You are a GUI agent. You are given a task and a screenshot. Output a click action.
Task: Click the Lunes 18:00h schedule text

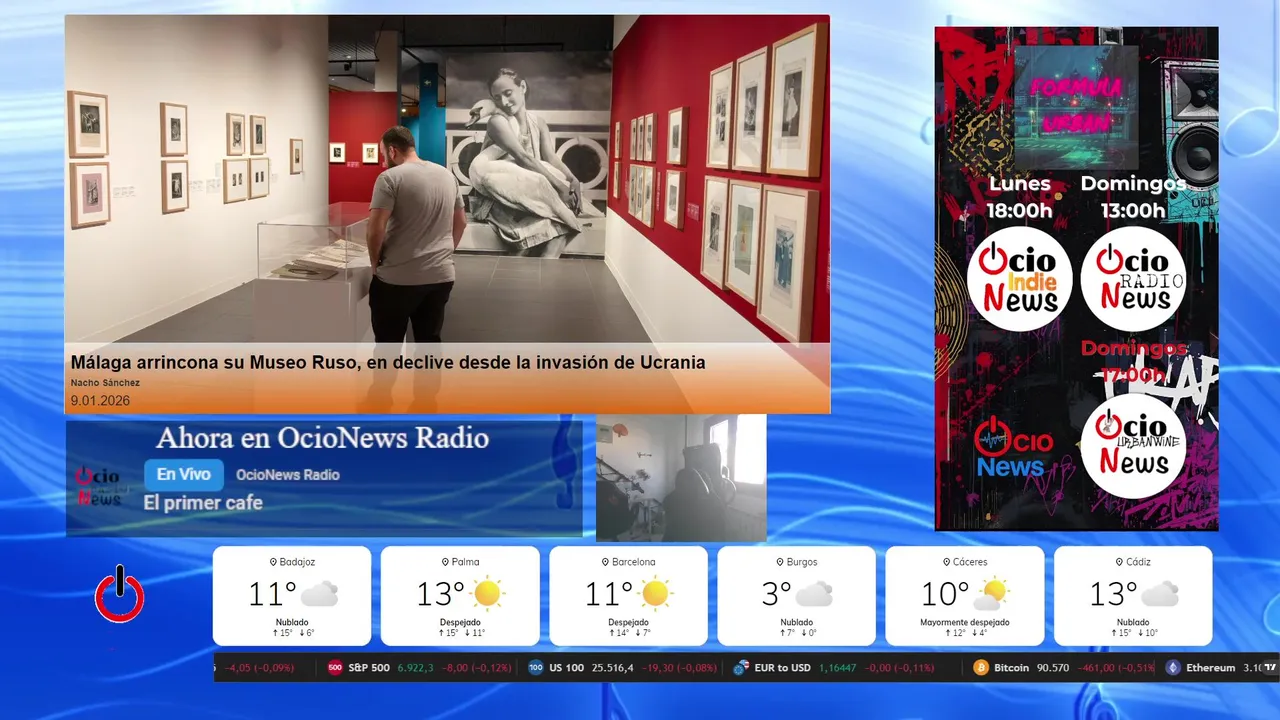(1020, 197)
